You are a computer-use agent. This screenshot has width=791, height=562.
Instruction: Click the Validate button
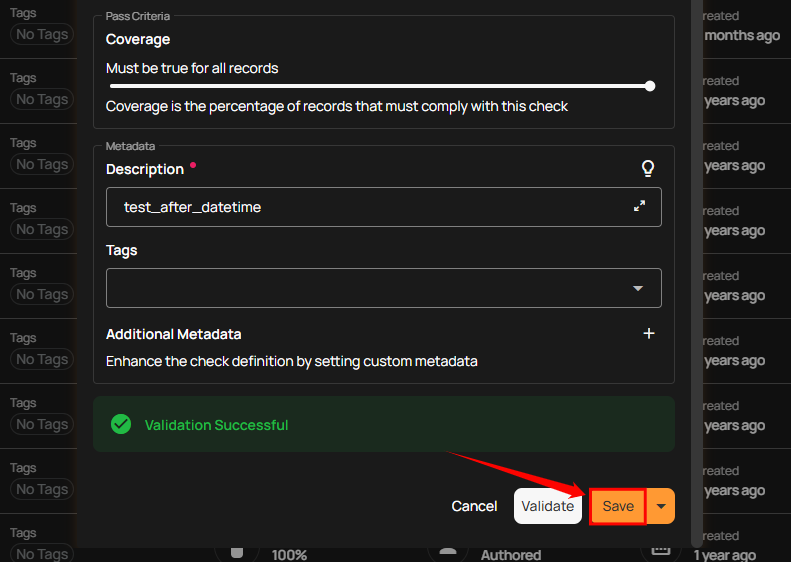548,506
